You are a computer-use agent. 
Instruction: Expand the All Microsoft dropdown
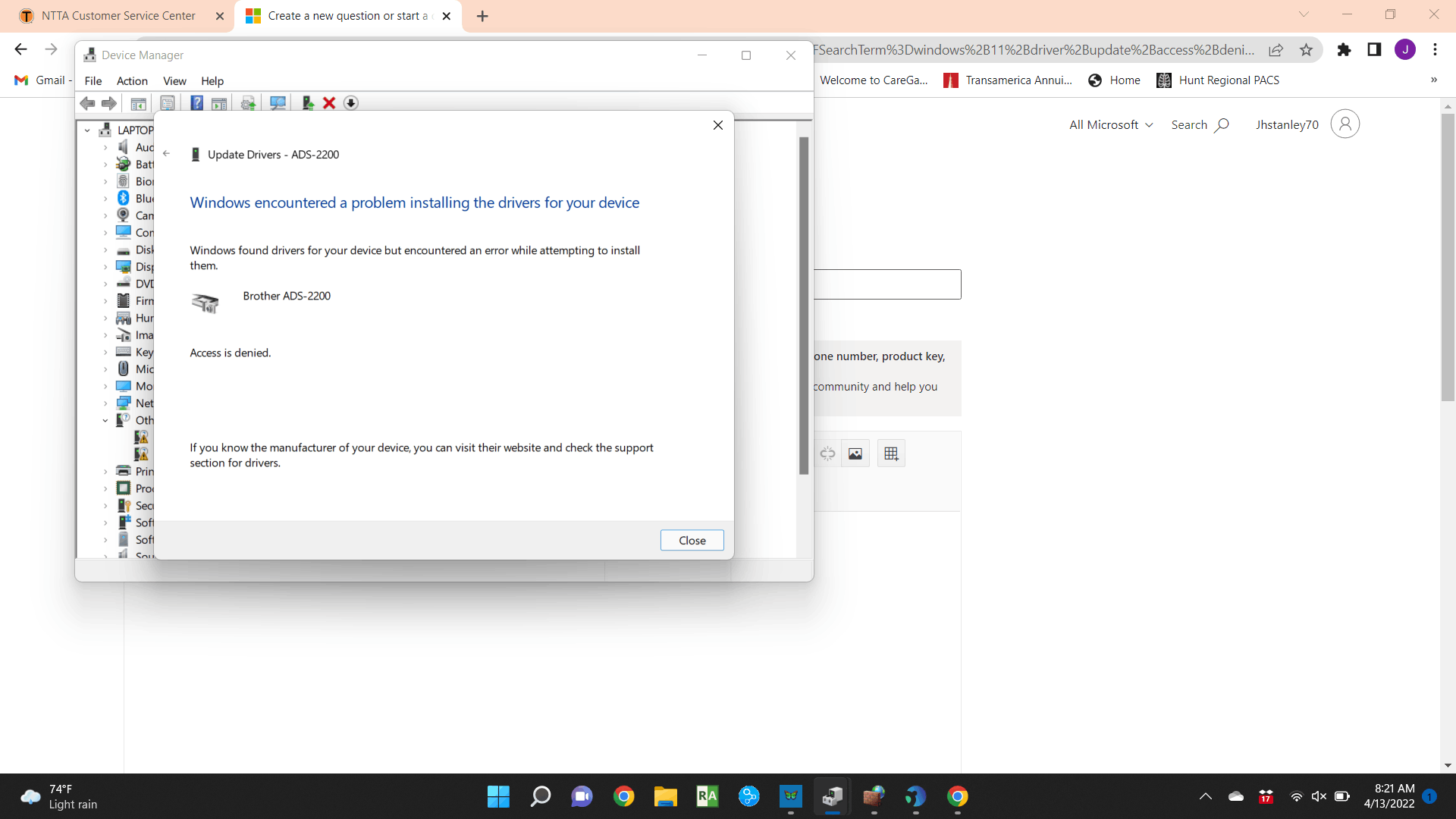(1111, 125)
